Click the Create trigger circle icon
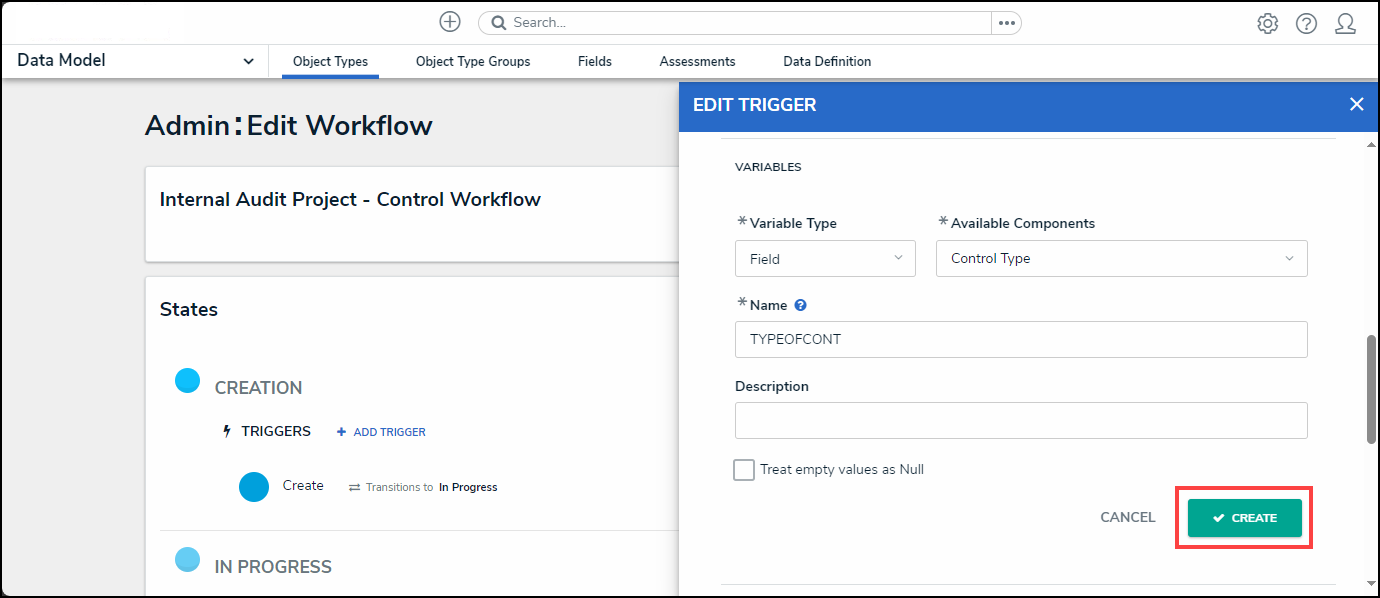This screenshot has height=598, width=1380. click(x=254, y=487)
